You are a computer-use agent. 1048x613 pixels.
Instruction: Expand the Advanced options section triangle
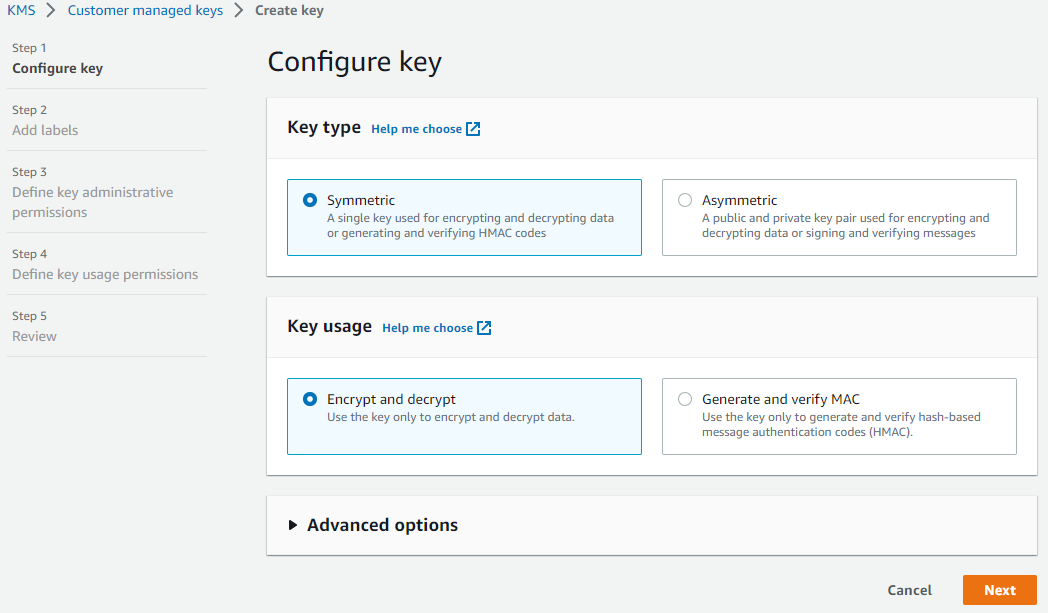(293, 525)
